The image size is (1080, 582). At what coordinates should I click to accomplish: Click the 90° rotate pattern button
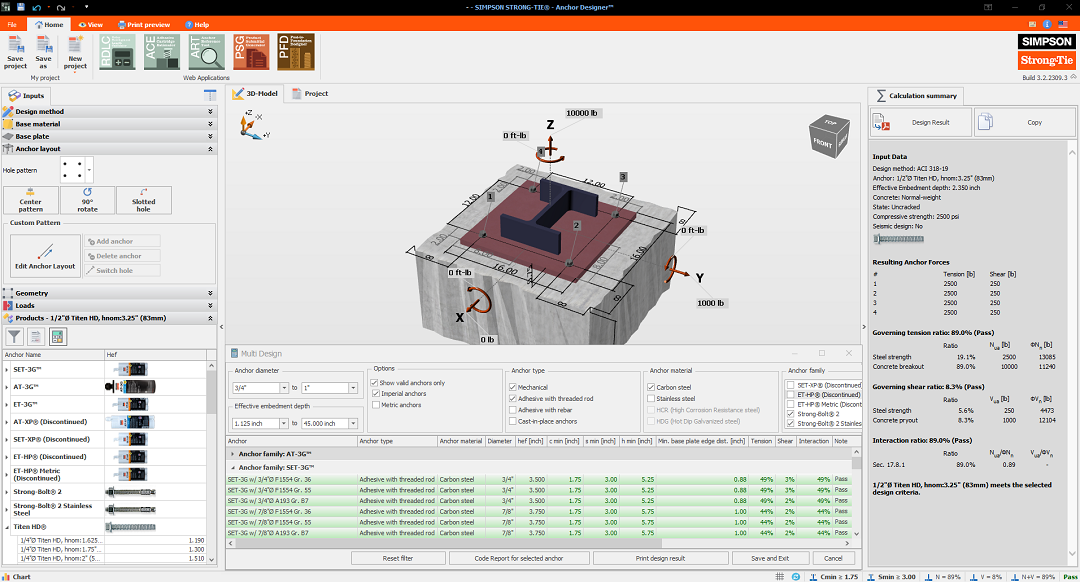tap(87, 199)
